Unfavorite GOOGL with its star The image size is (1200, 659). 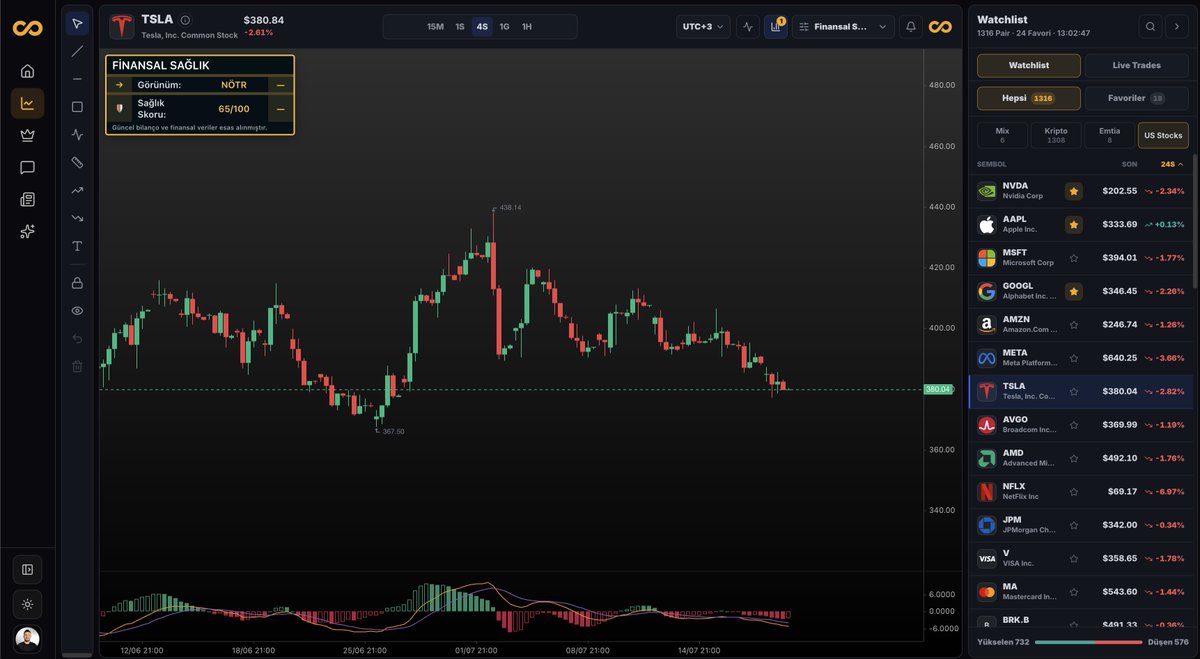1073,291
